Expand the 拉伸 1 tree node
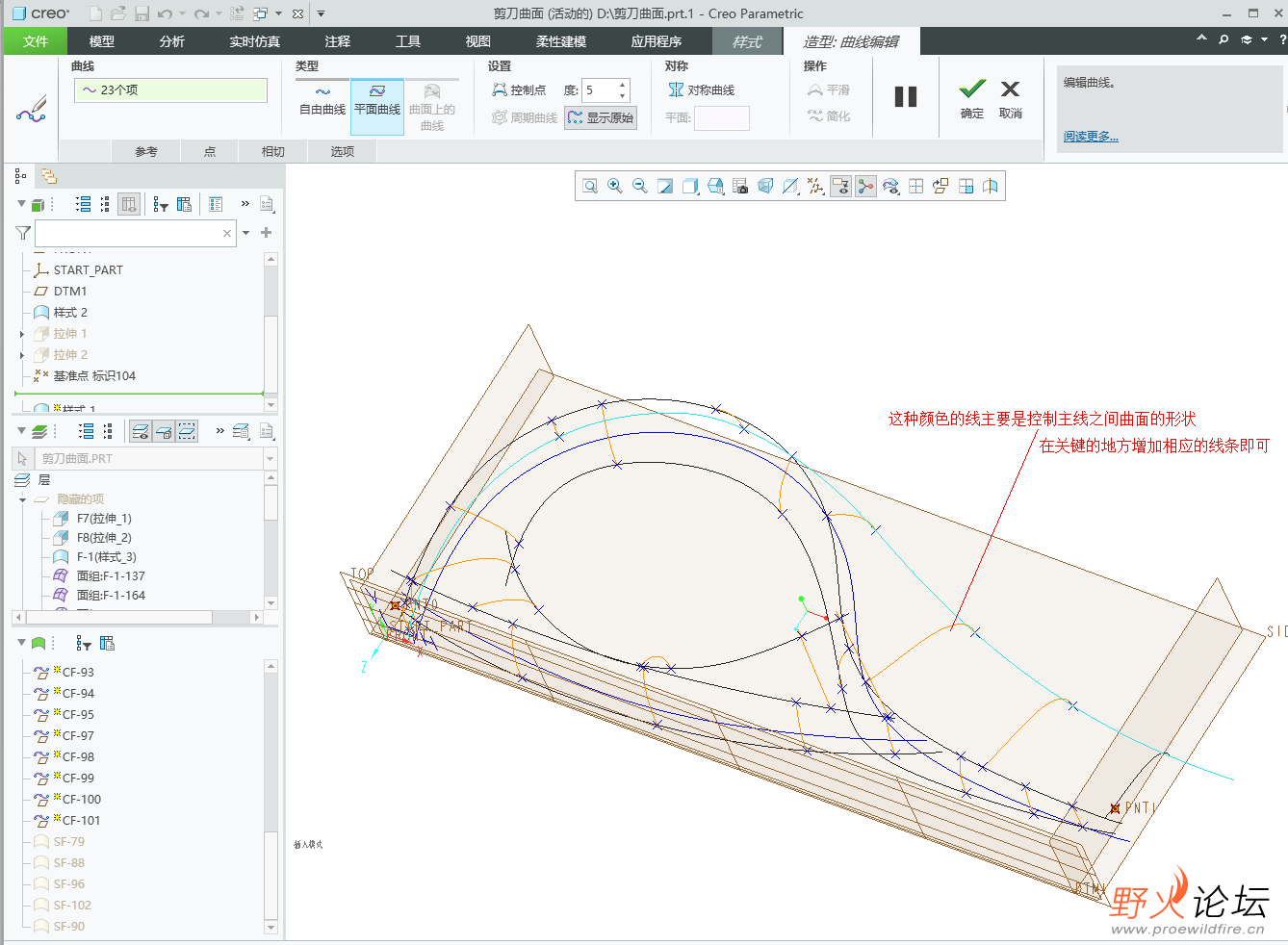Screen dimensions: 1288x945 [22, 334]
